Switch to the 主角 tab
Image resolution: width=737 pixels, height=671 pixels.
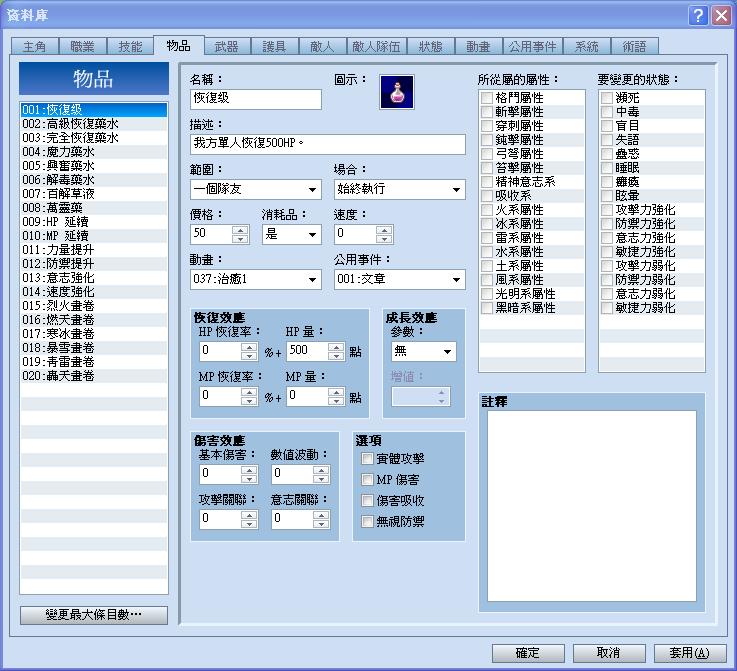coord(34,47)
